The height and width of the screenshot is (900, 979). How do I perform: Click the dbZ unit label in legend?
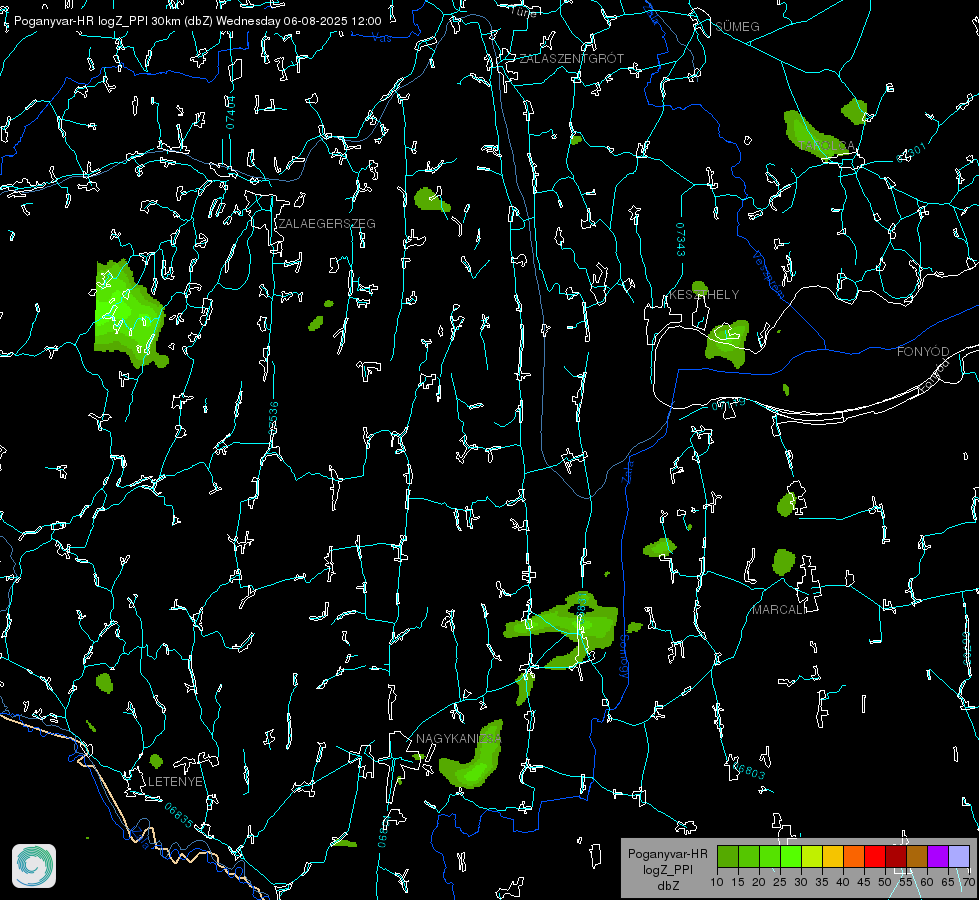(667, 886)
